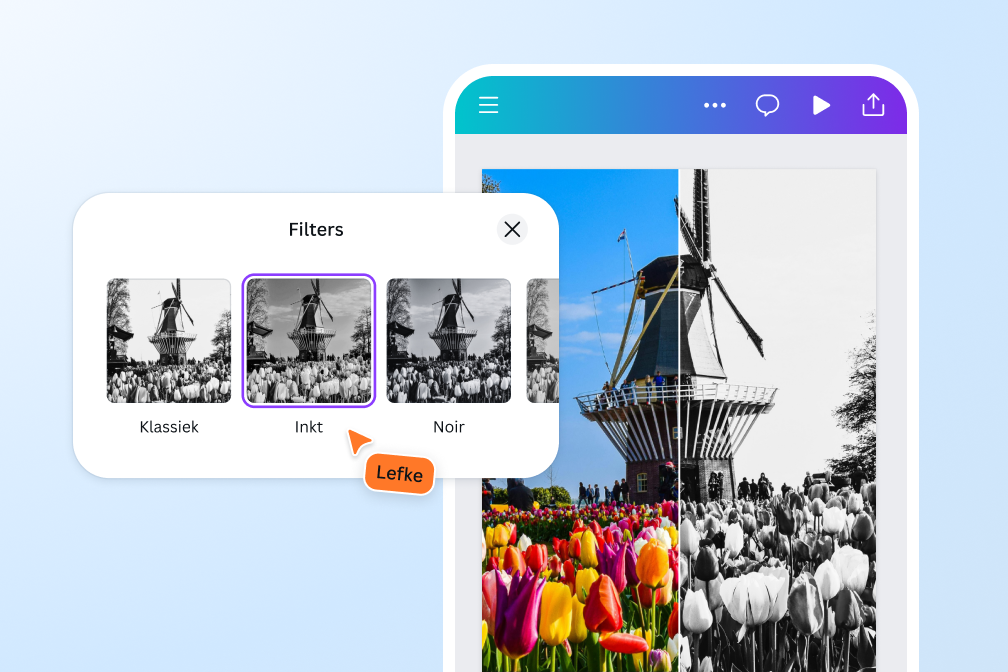Select the Klassiek filter thumbnail
Image resolution: width=1008 pixels, height=672 pixels.
(x=168, y=341)
